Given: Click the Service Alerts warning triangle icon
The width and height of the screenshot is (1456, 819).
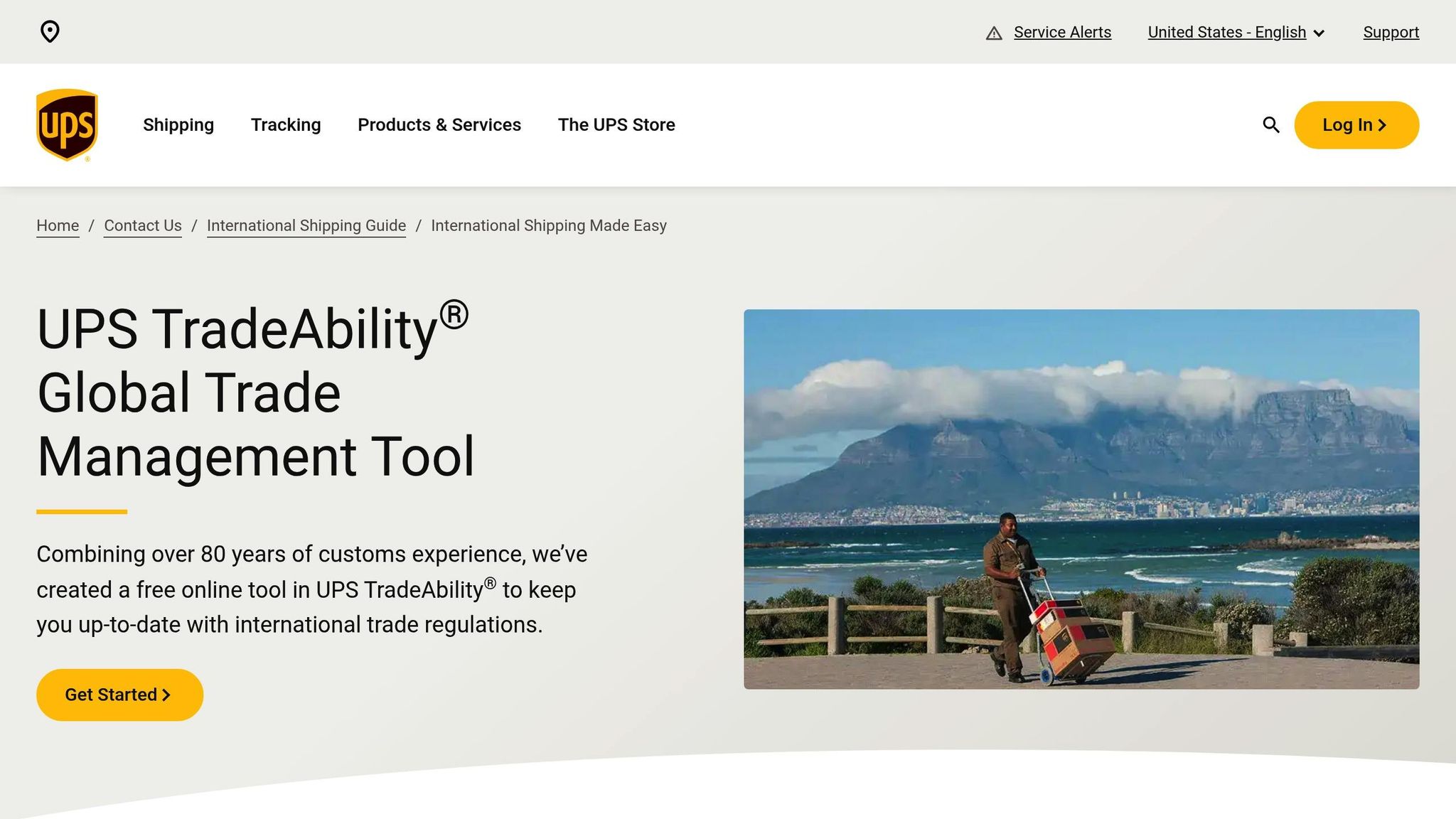Looking at the screenshot, I should [x=993, y=32].
